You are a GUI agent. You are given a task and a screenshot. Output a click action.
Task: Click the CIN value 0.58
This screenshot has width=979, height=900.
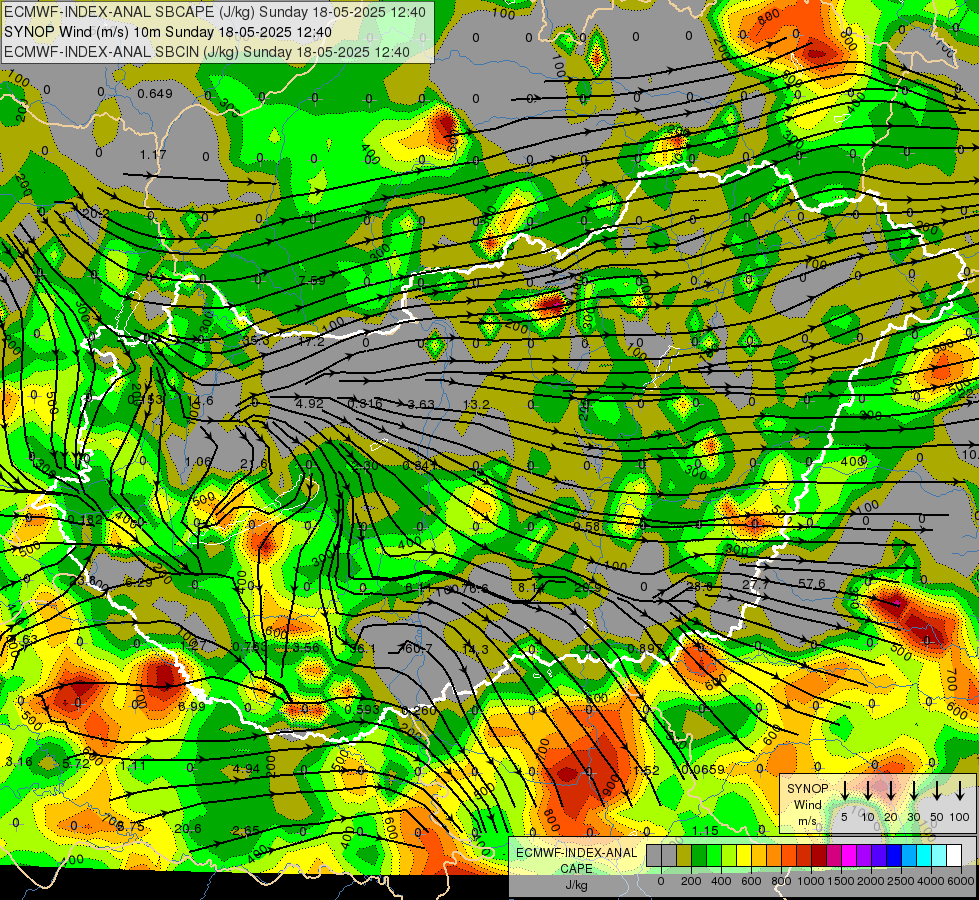[587, 527]
